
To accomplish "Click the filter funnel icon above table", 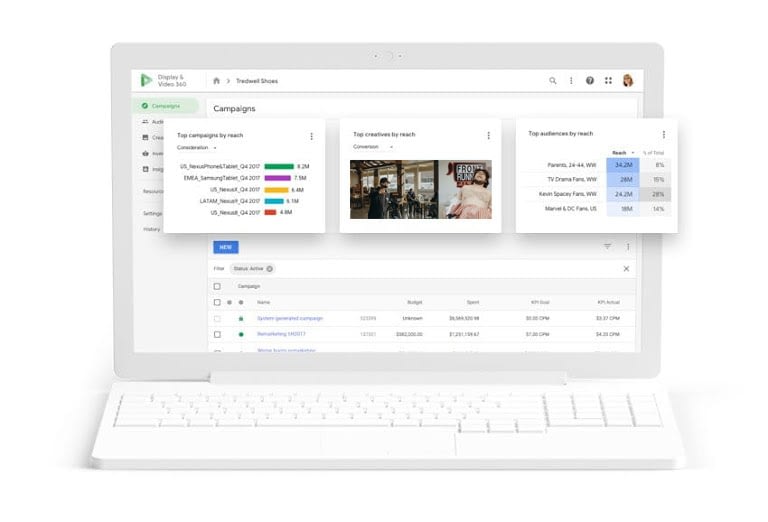I will [x=607, y=246].
